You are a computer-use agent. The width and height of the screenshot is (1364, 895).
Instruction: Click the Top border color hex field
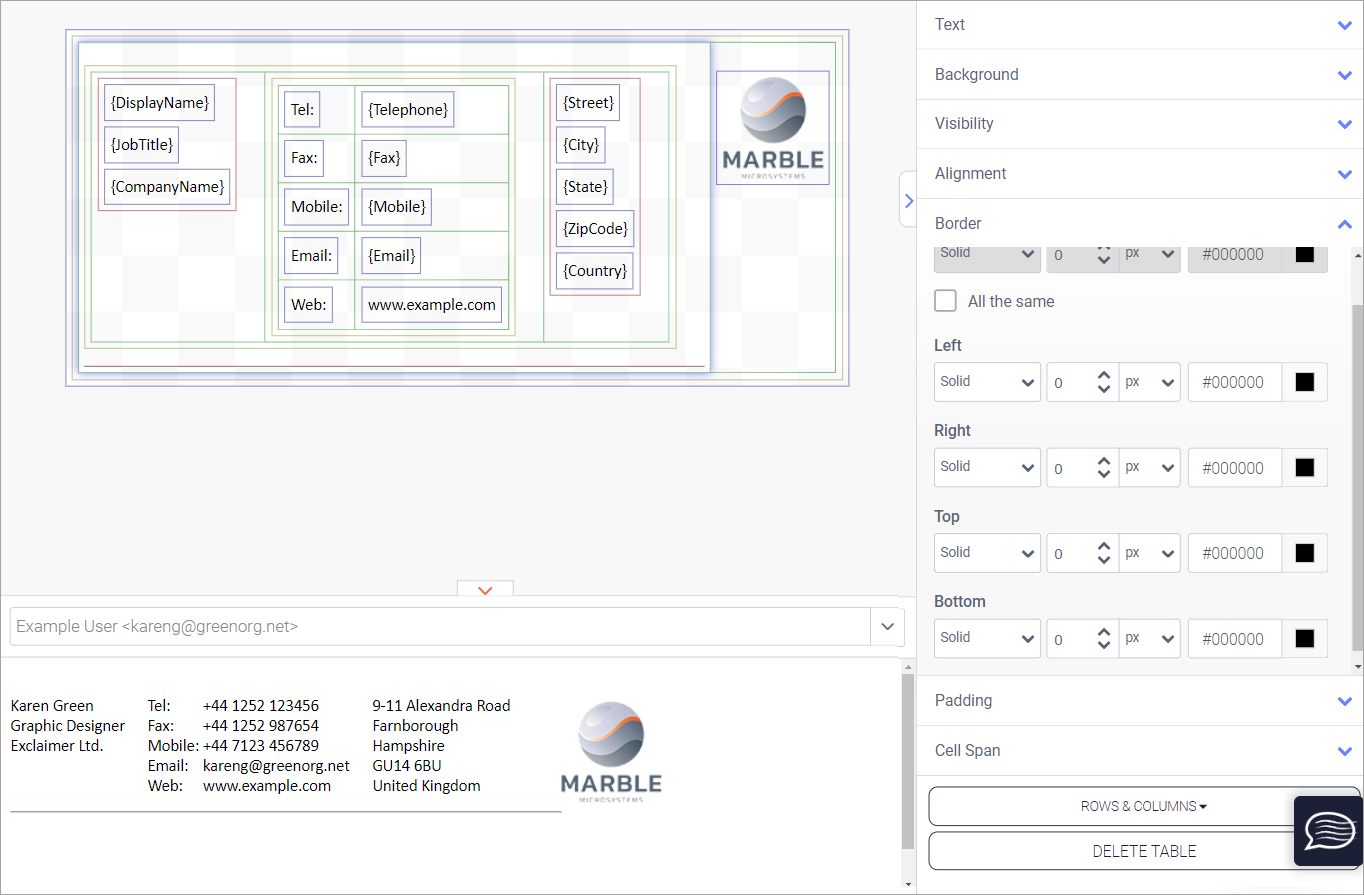point(1234,553)
